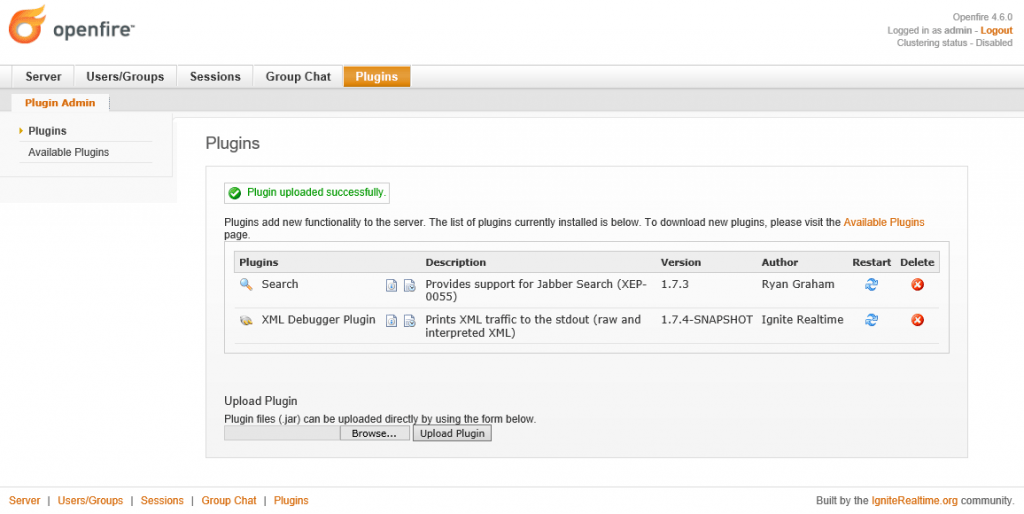Open Plugins in the sidebar
This screenshot has width=1024, height=514.
tap(47, 131)
